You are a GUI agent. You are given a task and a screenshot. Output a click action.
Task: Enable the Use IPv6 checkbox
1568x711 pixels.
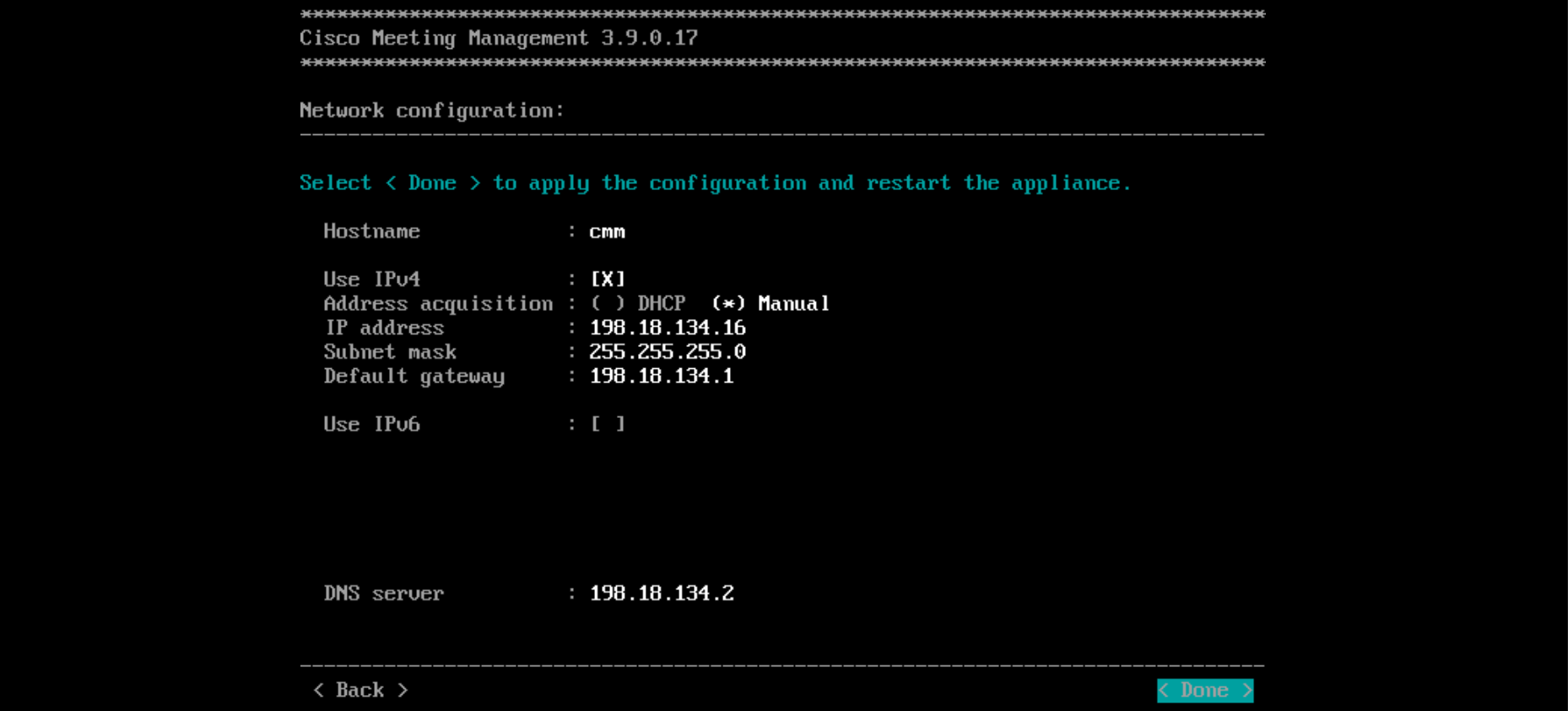click(608, 424)
